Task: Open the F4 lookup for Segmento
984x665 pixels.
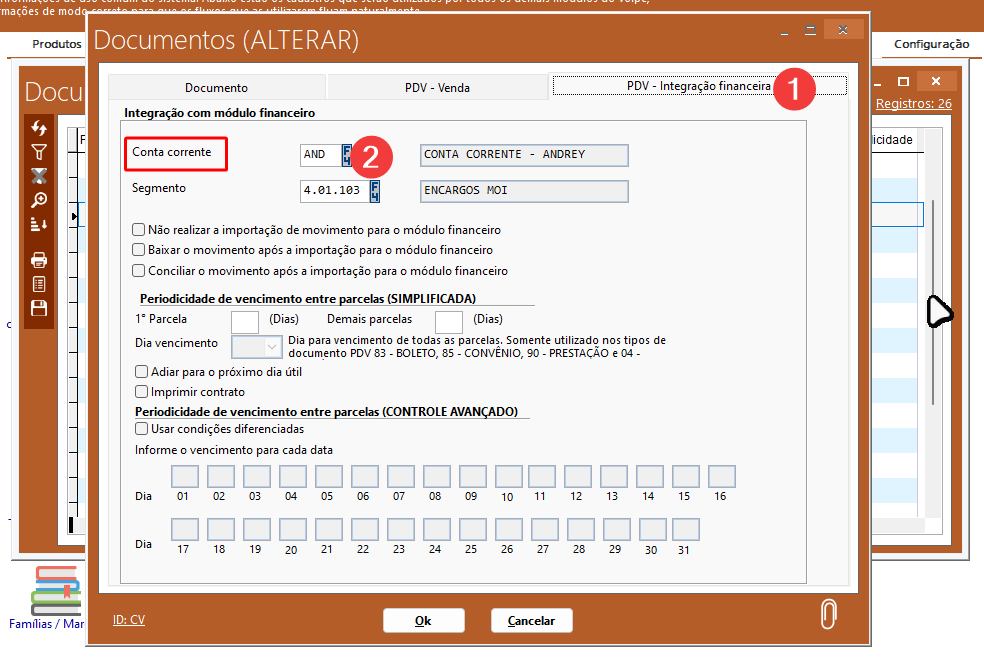Action: (x=374, y=191)
